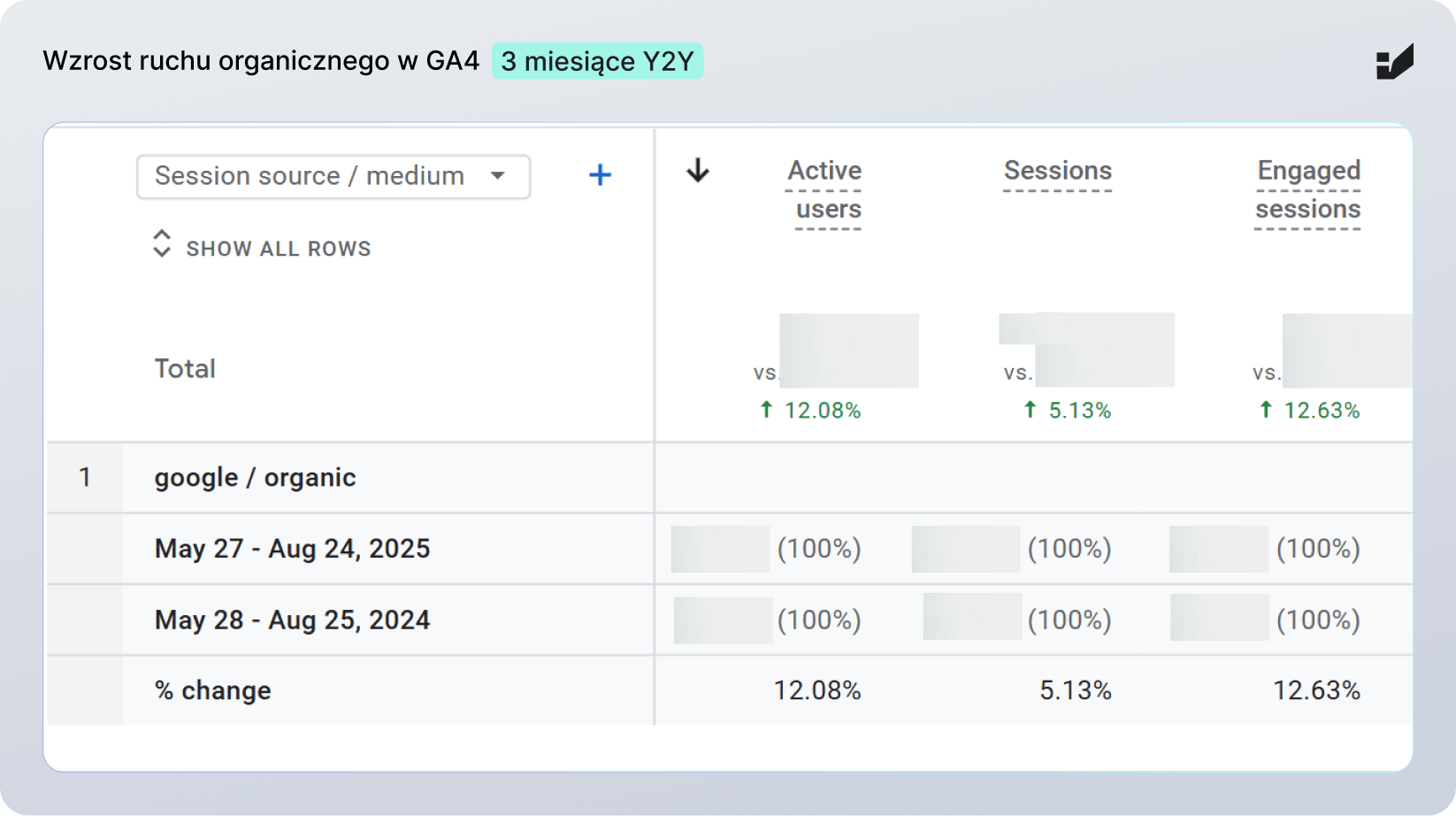Click the 3 miesiące Y2Y badge
The image size is (1456, 816).
(597, 61)
